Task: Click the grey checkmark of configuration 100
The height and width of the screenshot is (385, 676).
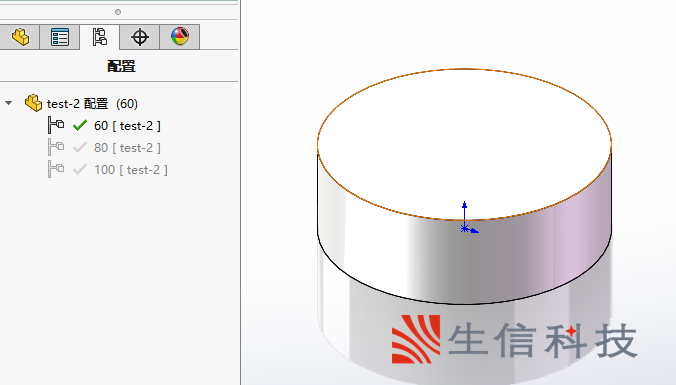Action: point(80,169)
